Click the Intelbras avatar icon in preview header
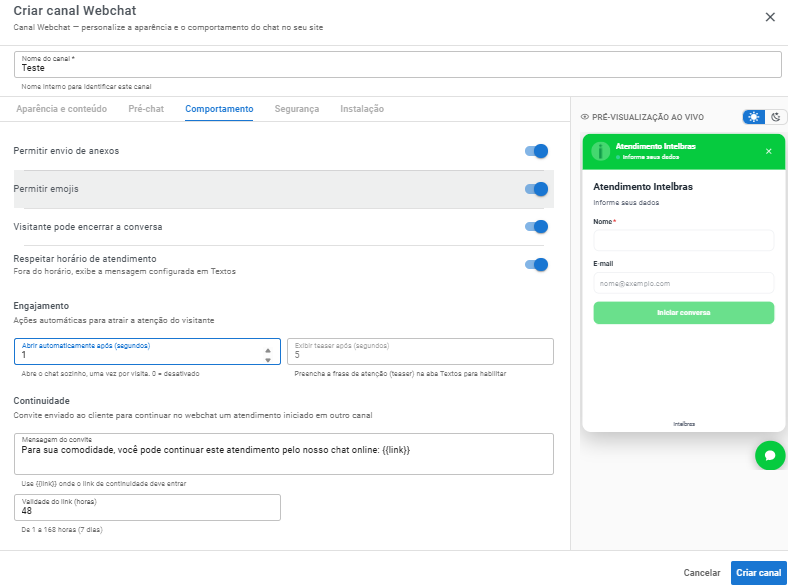788x587 pixels. (601, 151)
